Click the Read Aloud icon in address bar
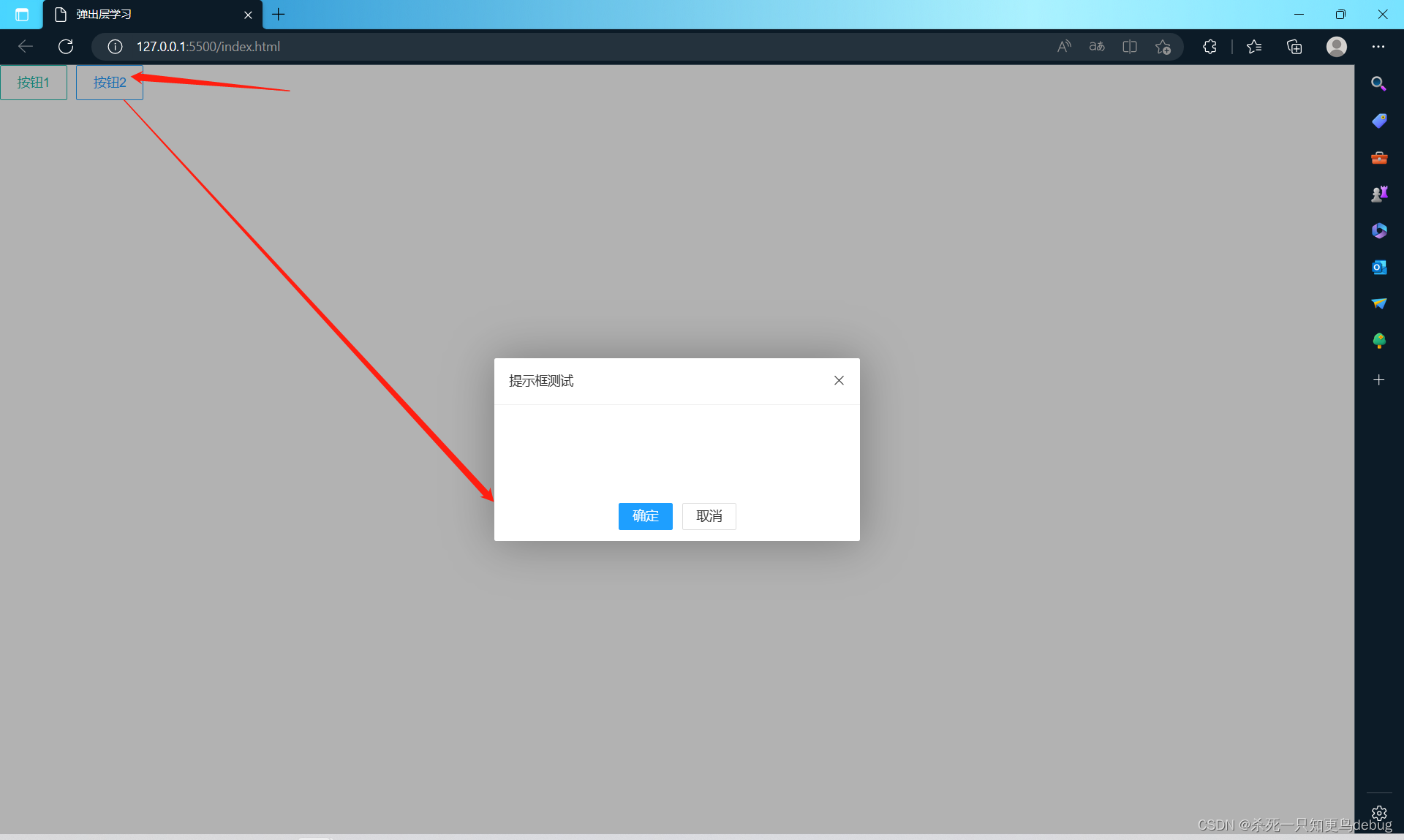 tap(1064, 47)
